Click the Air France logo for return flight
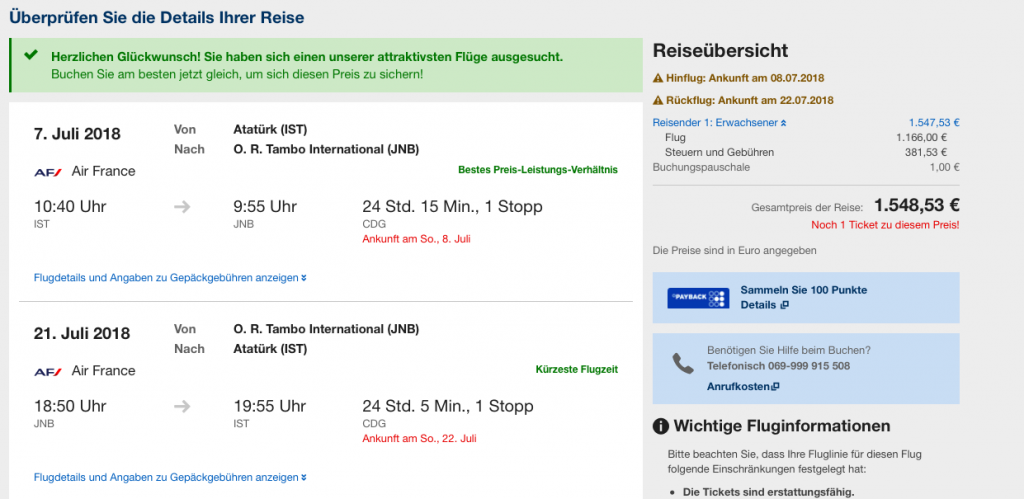Viewport: 1024px width, 499px height. [48, 371]
